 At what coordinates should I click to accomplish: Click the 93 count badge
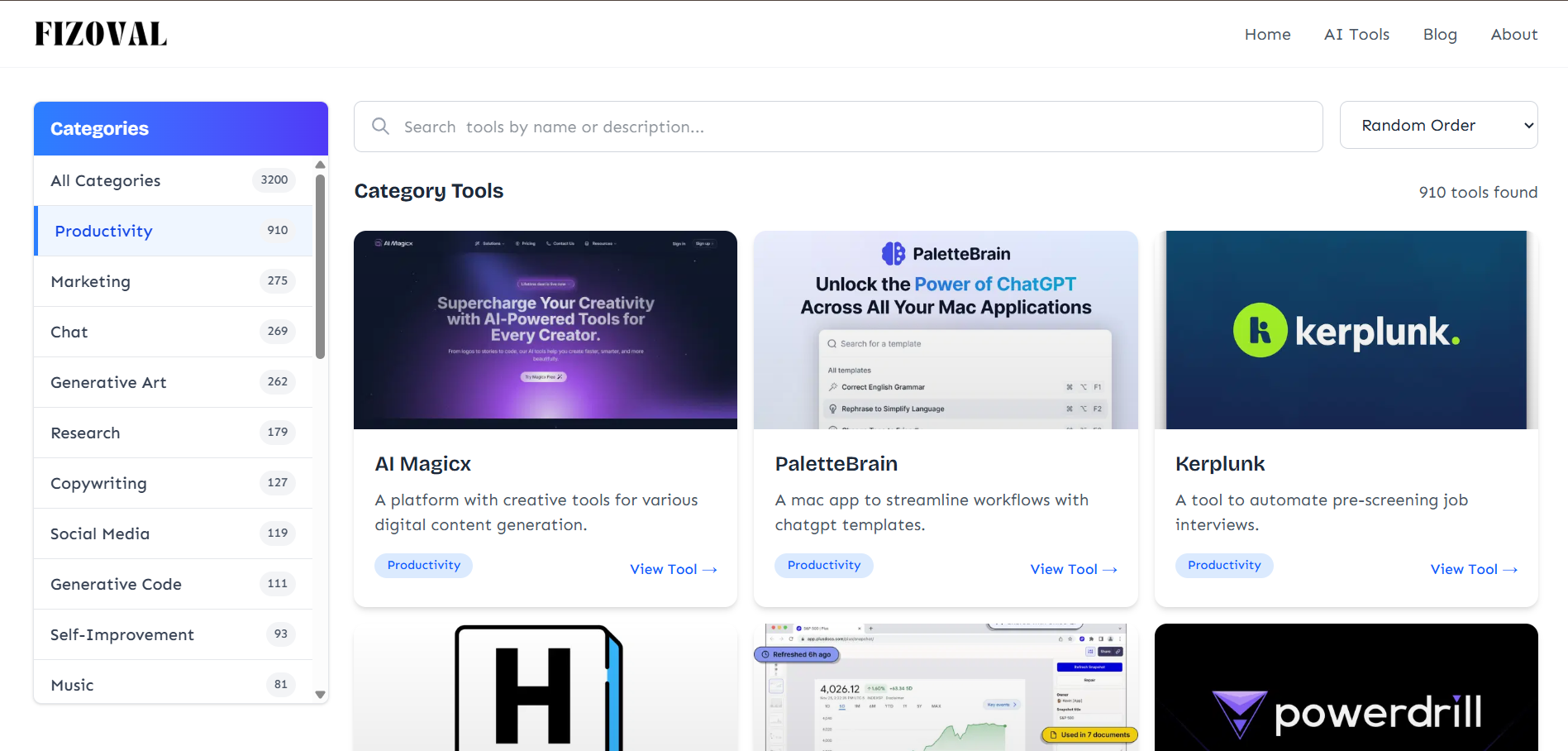[x=281, y=634]
